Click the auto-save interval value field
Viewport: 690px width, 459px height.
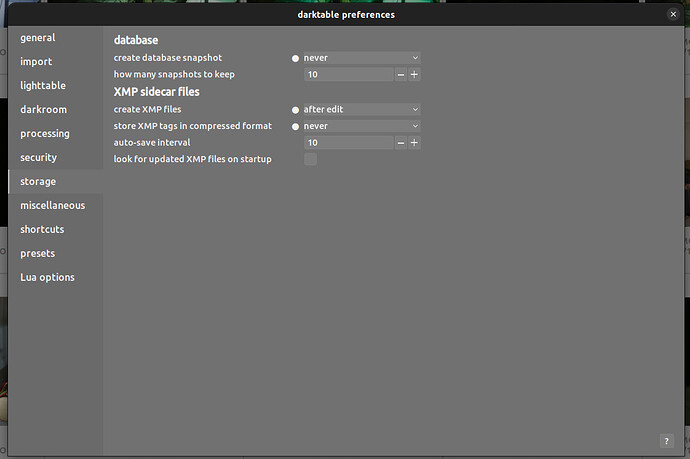(349, 143)
